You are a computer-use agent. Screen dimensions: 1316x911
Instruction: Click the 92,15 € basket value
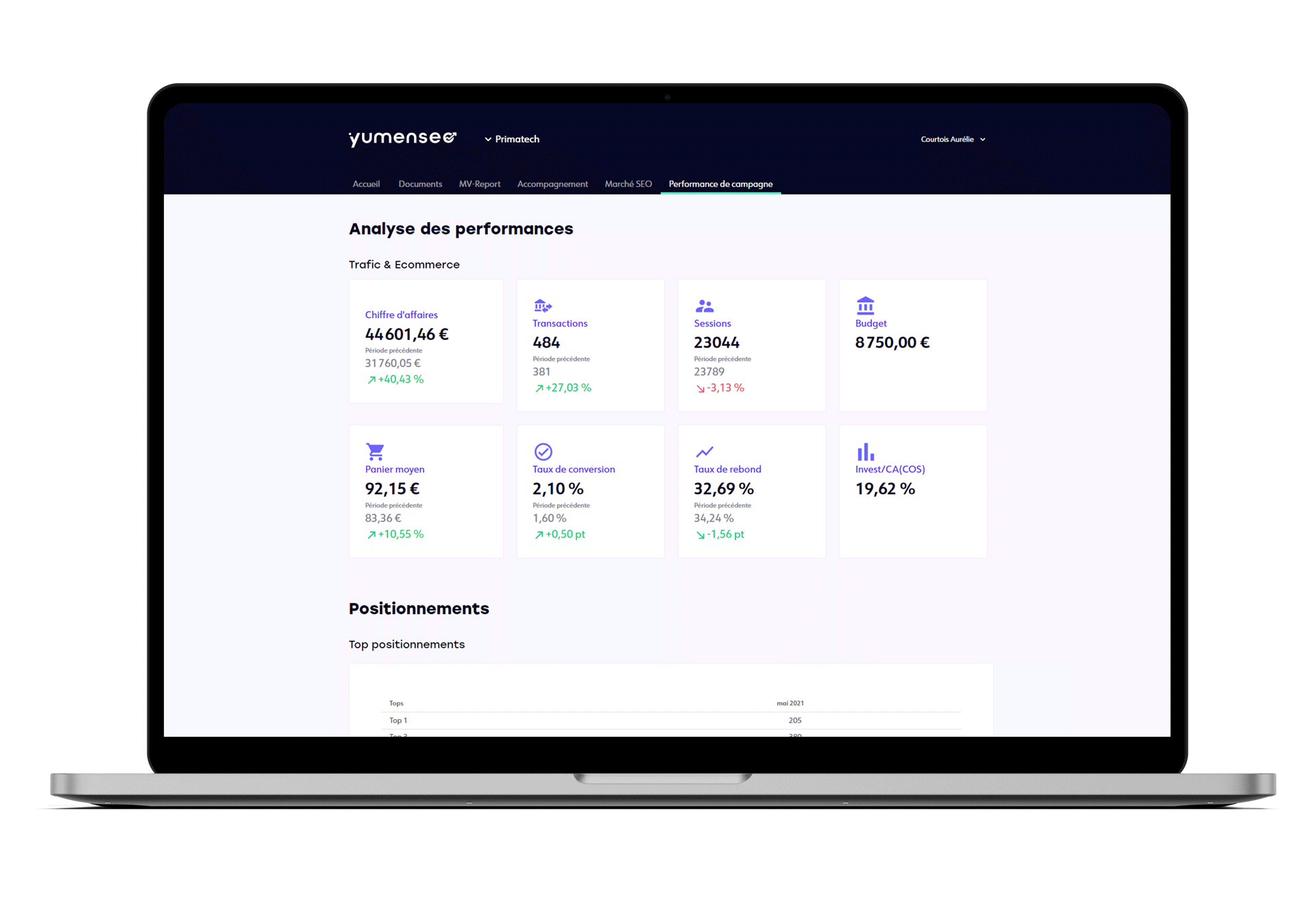[x=392, y=489]
